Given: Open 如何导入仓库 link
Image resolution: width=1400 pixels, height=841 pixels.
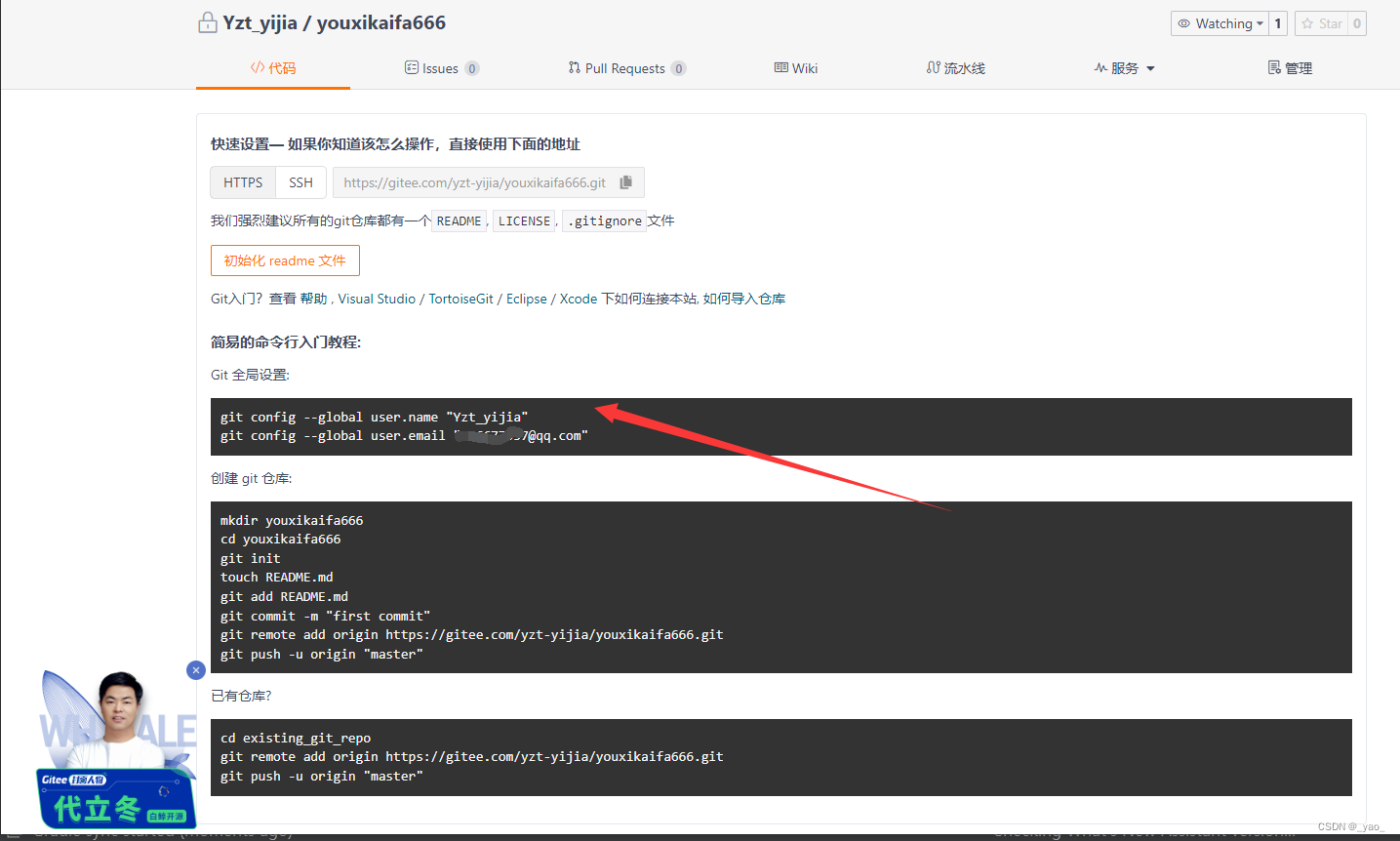Looking at the screenshot, I should [x=744, y=299].
